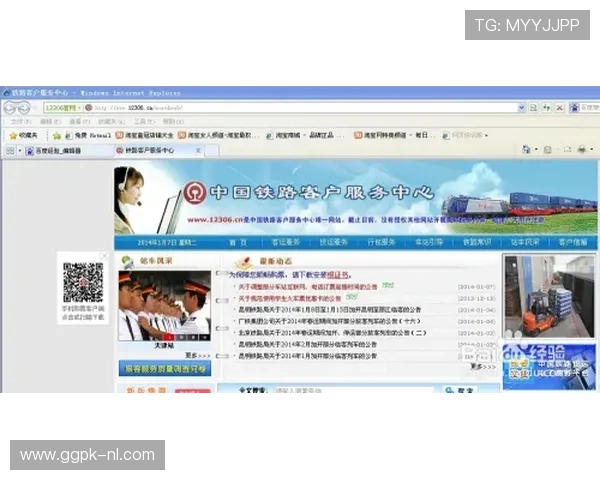Viewport: 600px width, 480px height.
Task: Select slide 1 red indicator on slideshow
Action: 170,337
